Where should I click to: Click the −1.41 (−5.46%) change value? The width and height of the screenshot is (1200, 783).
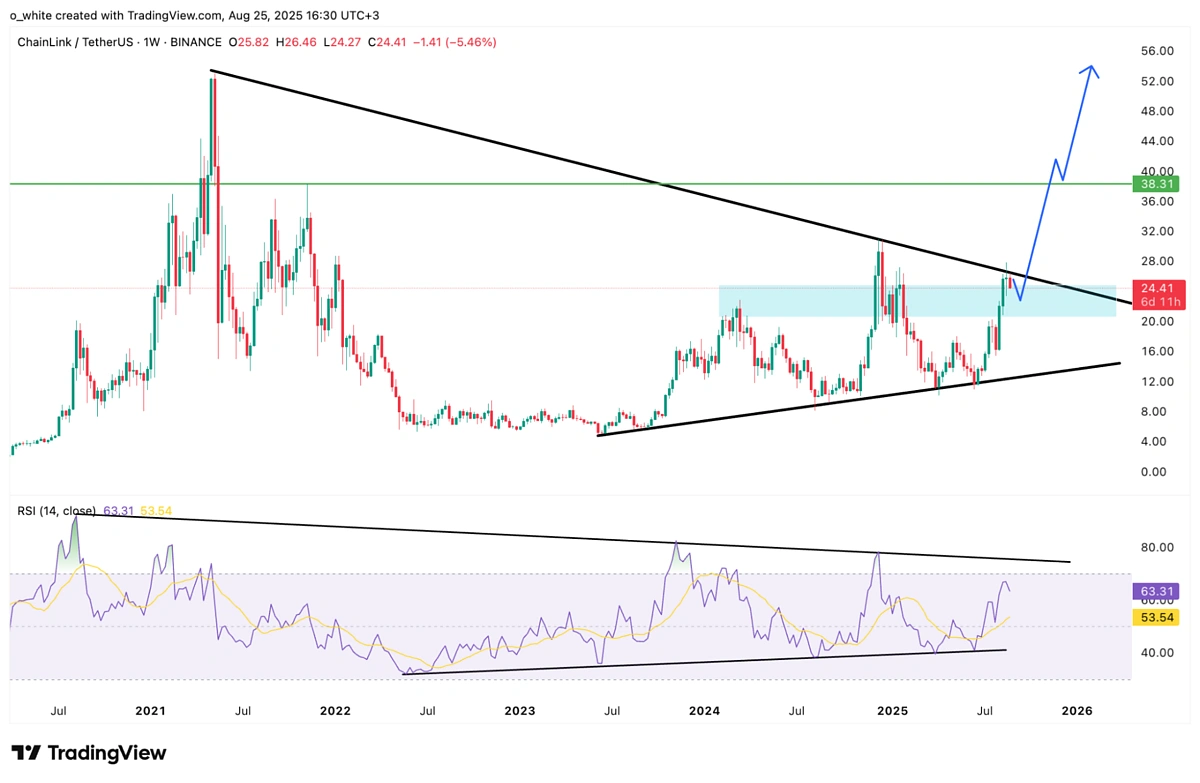[456, 42]
